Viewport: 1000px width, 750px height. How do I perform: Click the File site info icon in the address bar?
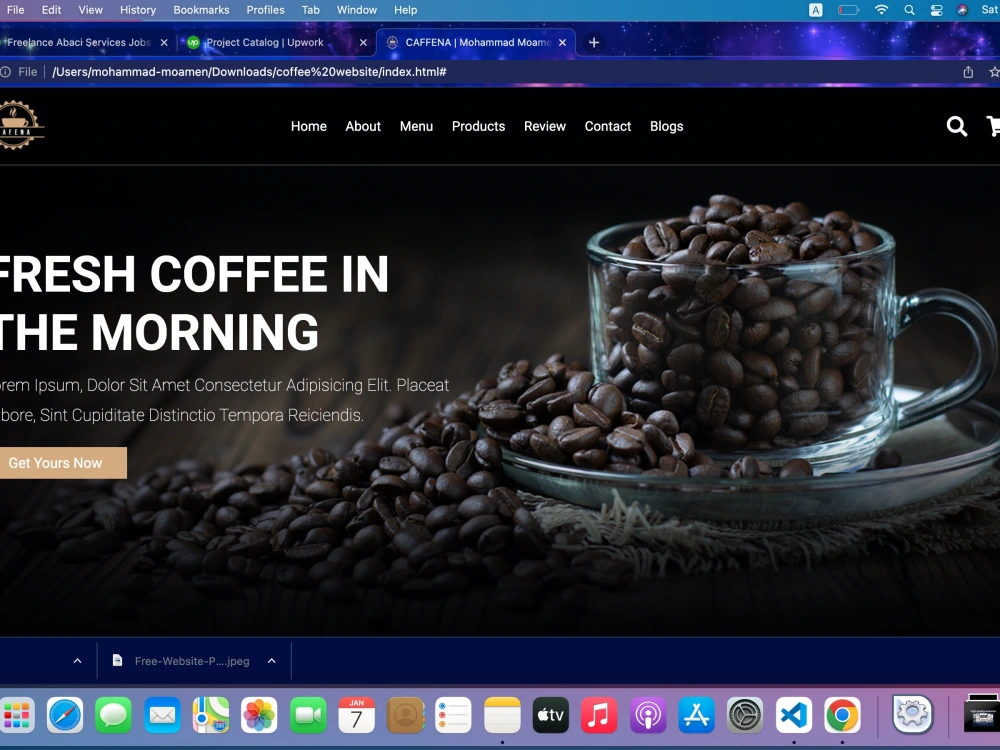pyautogui.click(x=6, y=72)
